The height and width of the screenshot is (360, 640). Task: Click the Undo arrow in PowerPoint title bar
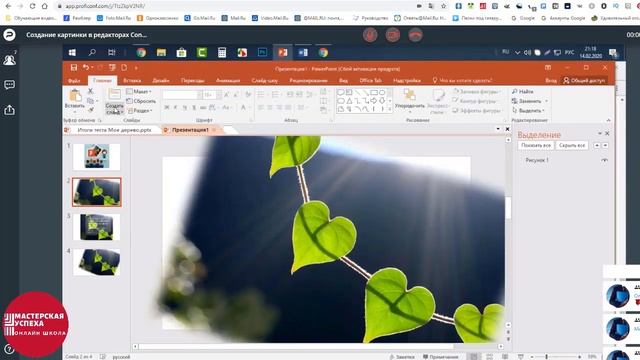pyautogui.click(x=85, y=68)
